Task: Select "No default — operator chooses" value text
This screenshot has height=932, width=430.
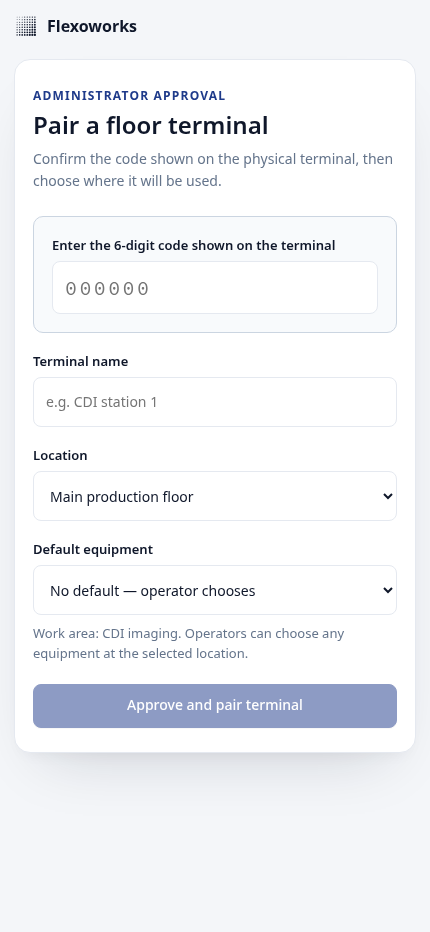Action: coord(152,590)
